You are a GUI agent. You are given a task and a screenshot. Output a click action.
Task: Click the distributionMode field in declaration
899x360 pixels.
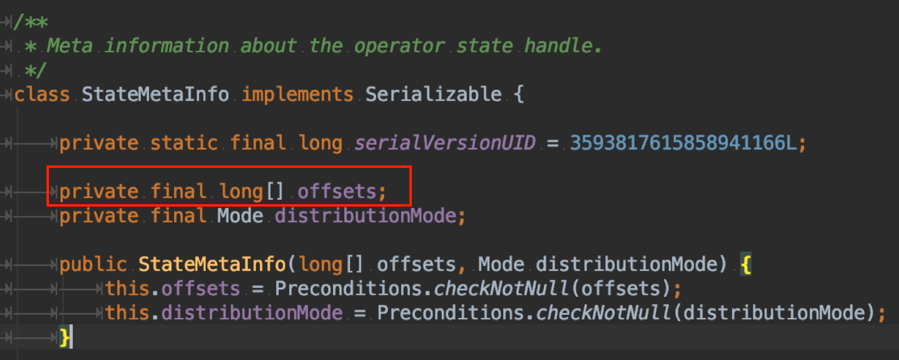(x=365, y=216)
